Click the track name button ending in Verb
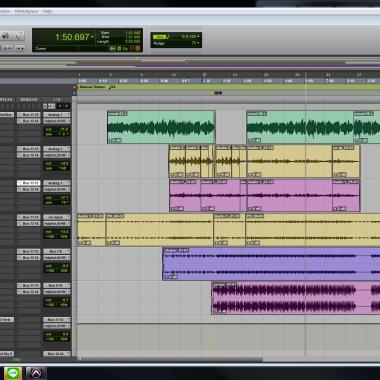Screen dimensions: 380x380 (7, 320)
